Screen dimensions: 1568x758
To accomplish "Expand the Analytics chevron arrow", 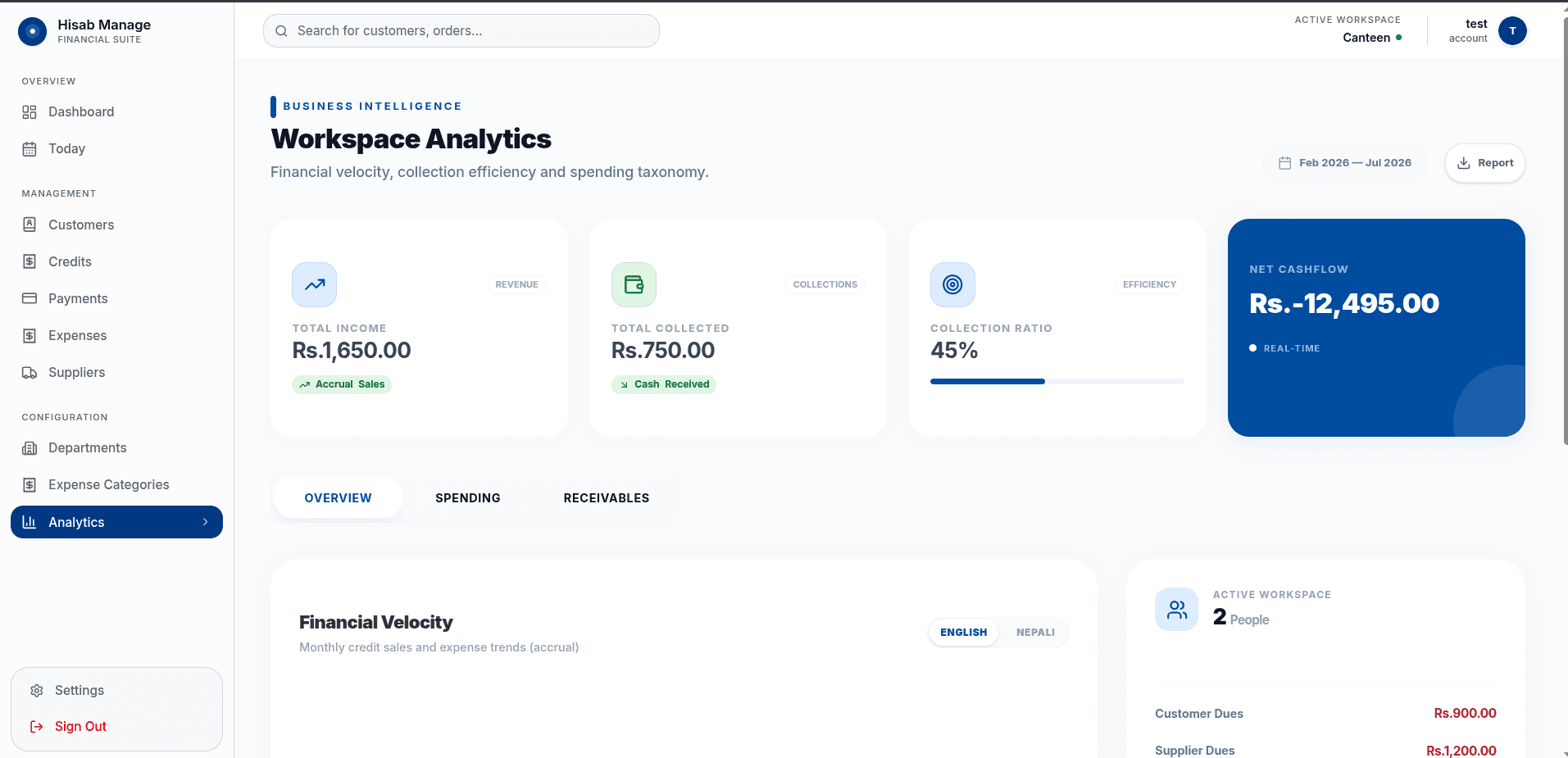I will (x=206, y=522).
